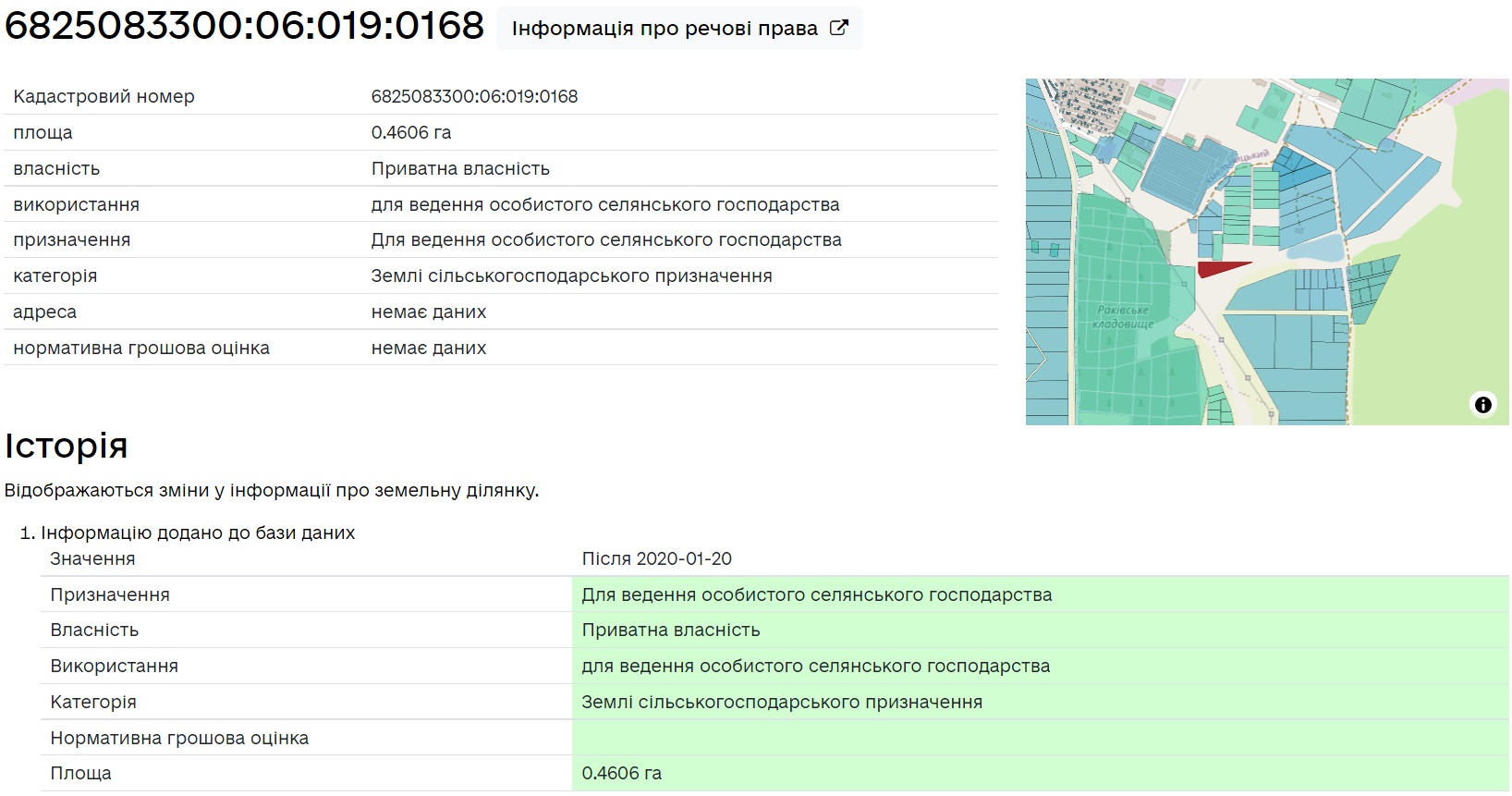Click the площа value 0.4606 га

pos(411,132)
